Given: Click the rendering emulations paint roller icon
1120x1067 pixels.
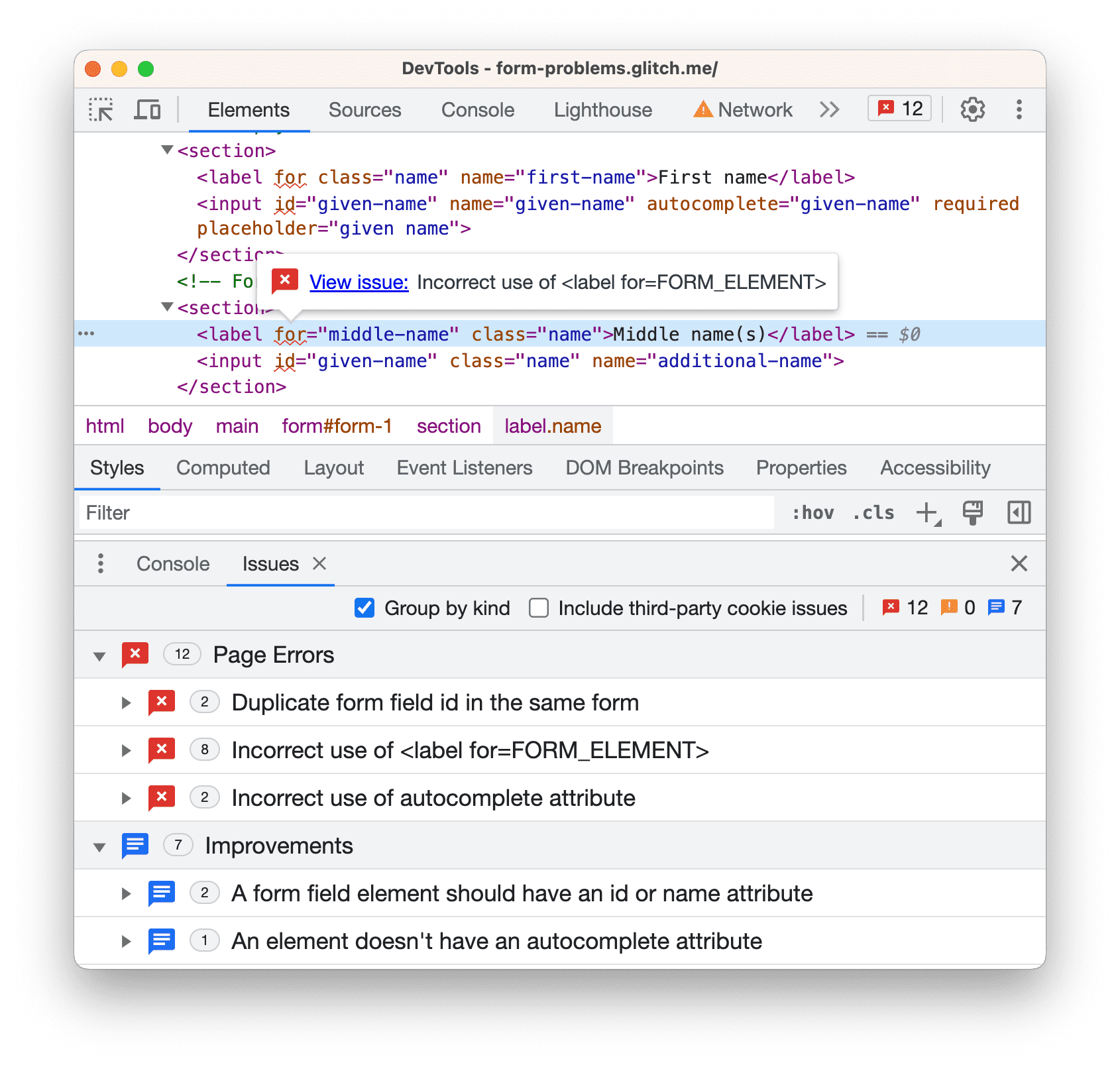Looking at the screenshot, I should click(972, 512).
